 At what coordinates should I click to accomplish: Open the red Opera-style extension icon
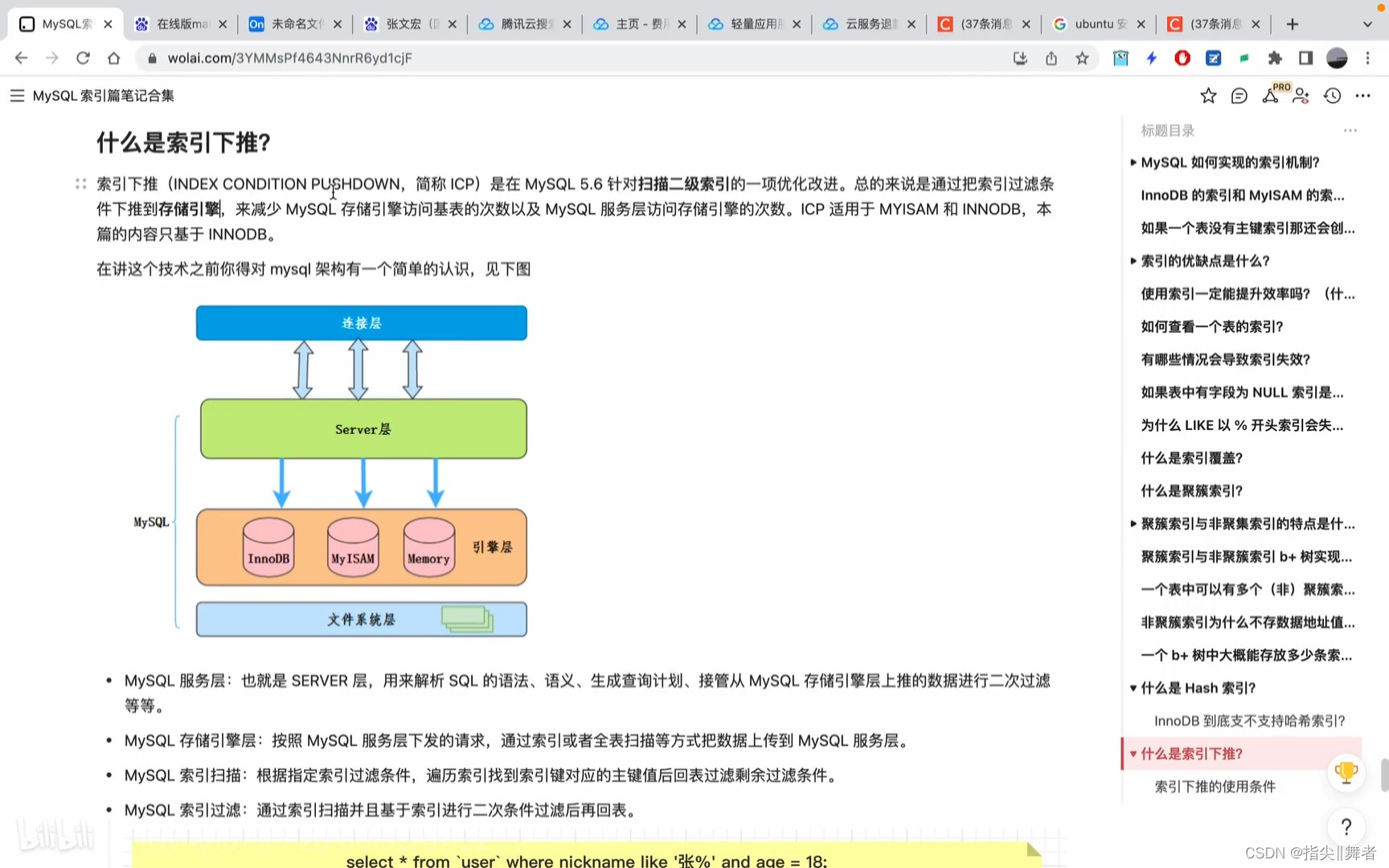[x=1182, y=58]
